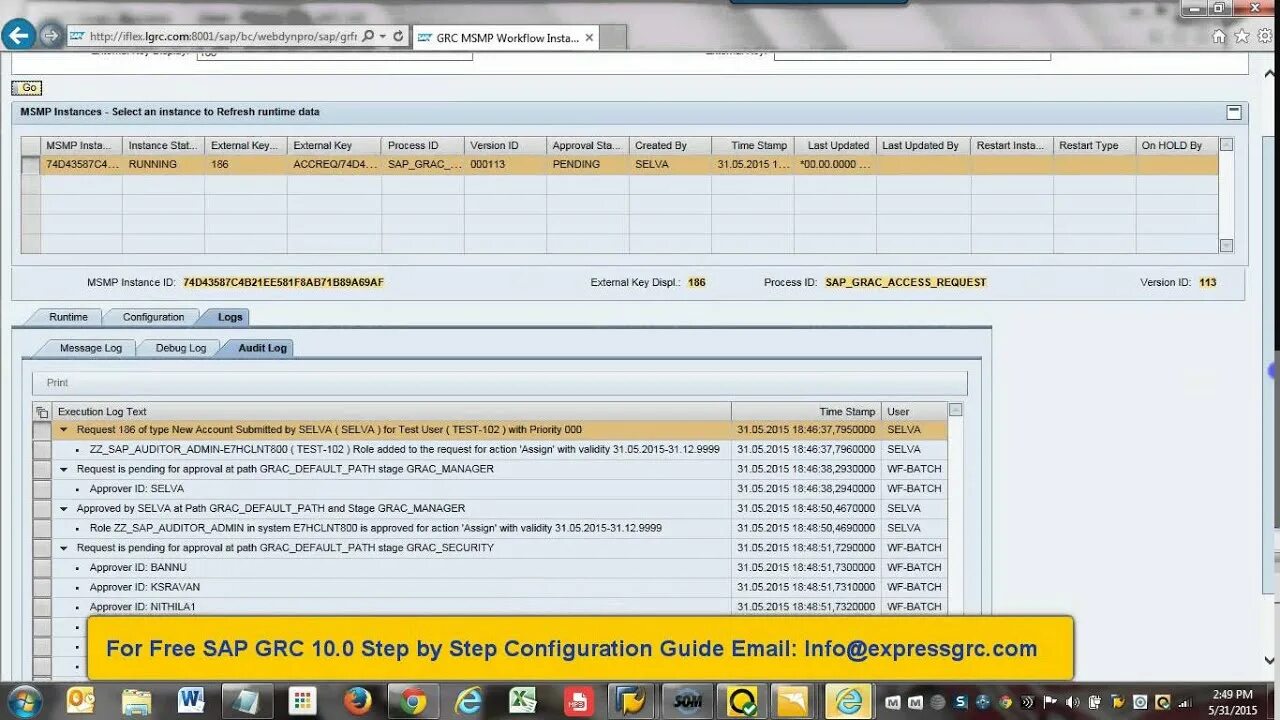Open the Message Log sub-tab
The height and width of the screenshot is (720, 1280).
pos(91,348)
